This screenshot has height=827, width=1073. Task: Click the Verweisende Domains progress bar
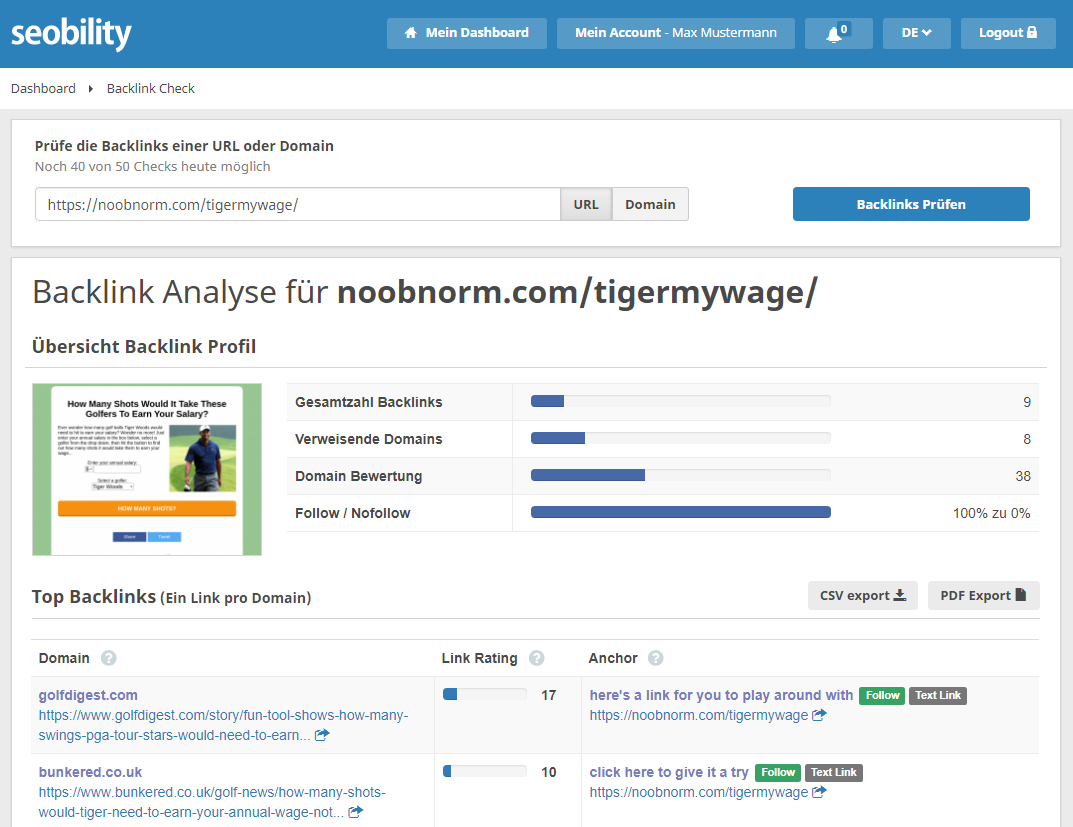click(x=681, y=438)
